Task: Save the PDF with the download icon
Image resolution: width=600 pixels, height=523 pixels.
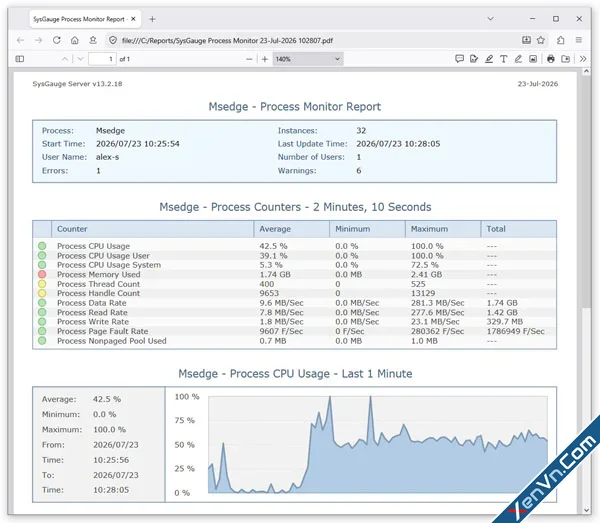Action: (566, 59)
